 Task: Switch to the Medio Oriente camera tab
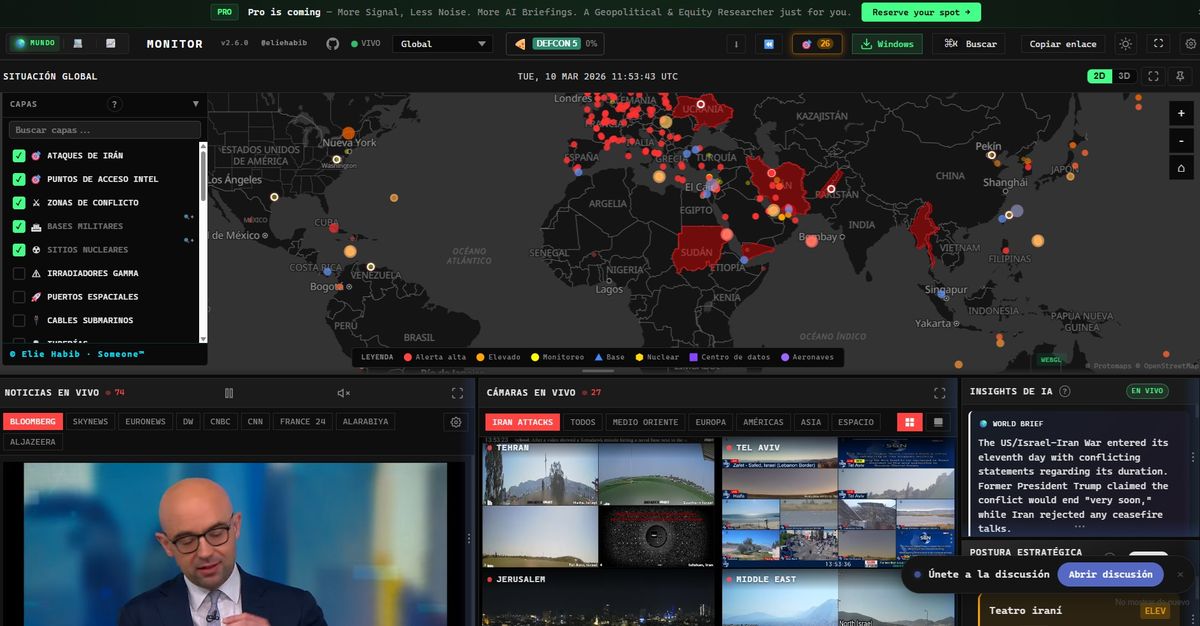[645, 422]
